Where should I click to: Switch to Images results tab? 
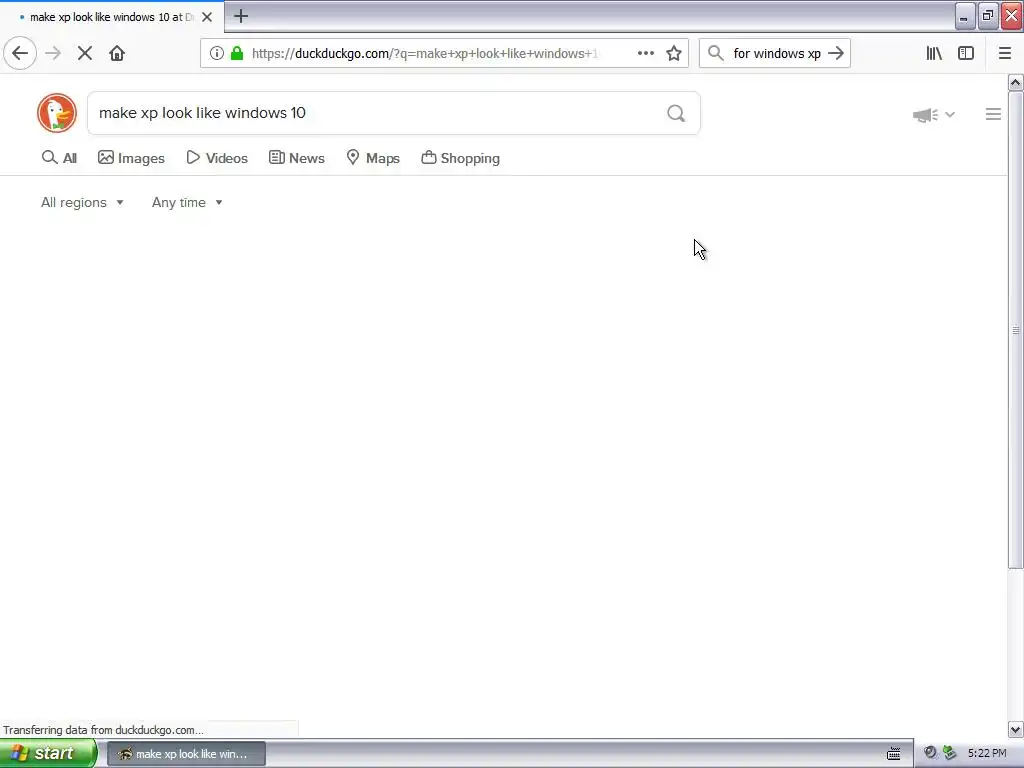point(131,158)
